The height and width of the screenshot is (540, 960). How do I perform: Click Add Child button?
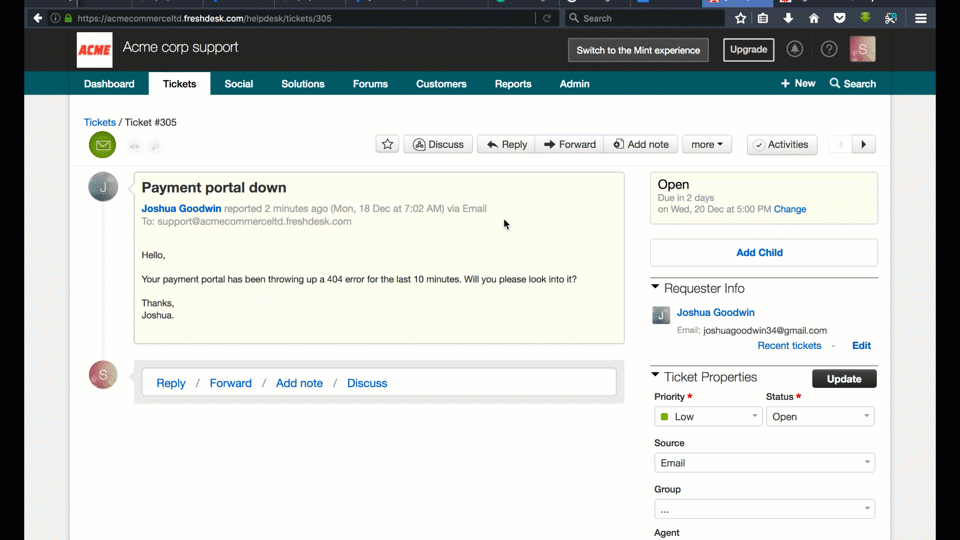pyautogui.click(x=764, y=253)
